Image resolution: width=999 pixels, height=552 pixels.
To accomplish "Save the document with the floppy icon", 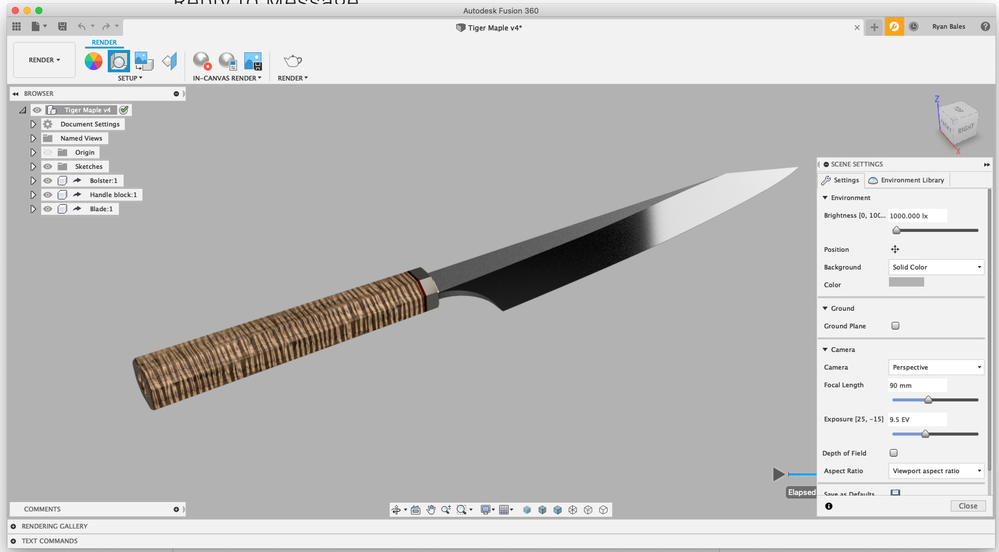I will (x=62, y=26).
